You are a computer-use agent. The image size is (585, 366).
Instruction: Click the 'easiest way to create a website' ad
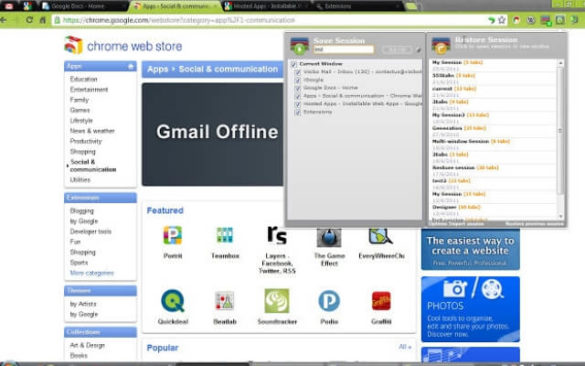point(470,249)
